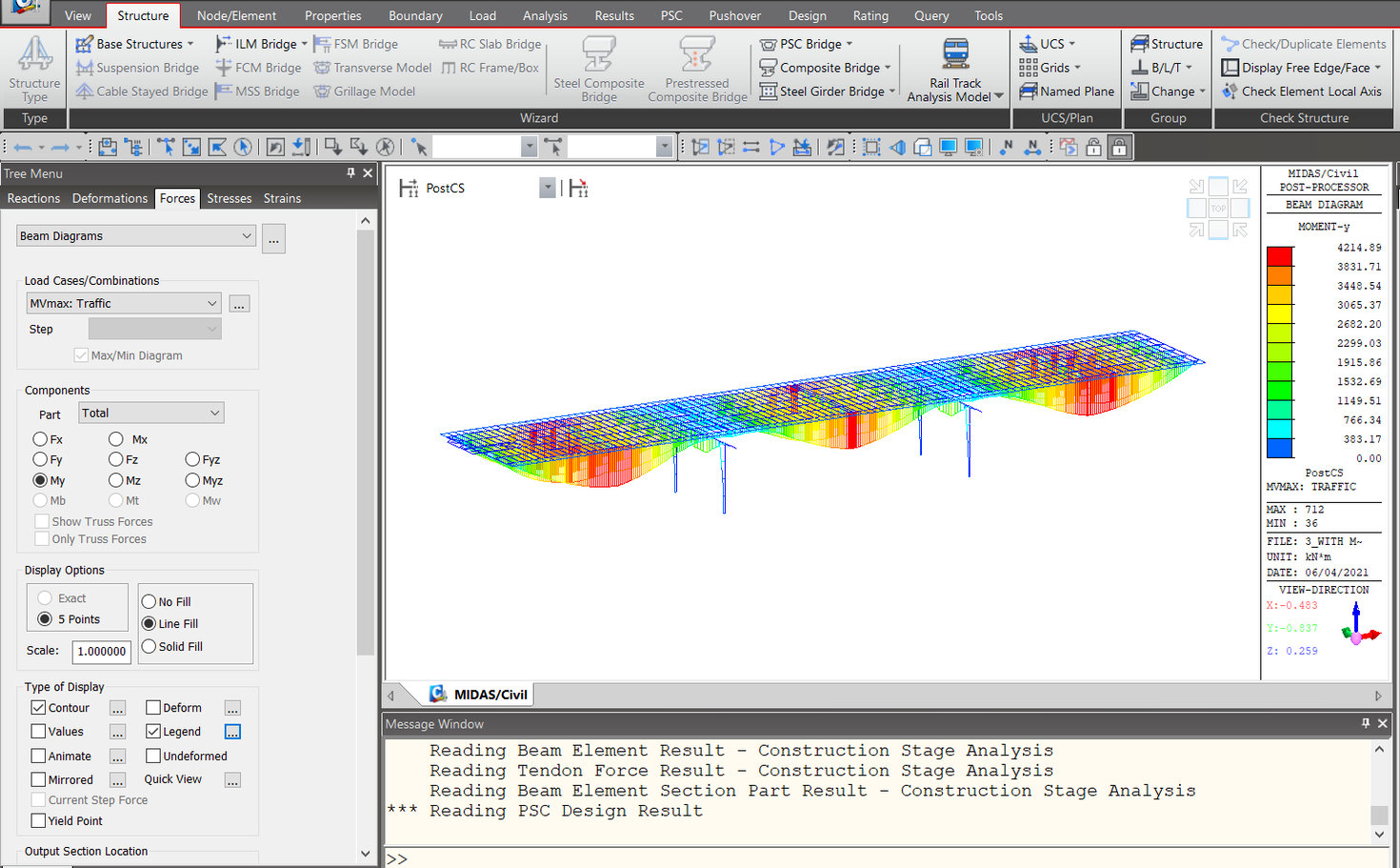Select the Mz component radio button

[114, 480]
